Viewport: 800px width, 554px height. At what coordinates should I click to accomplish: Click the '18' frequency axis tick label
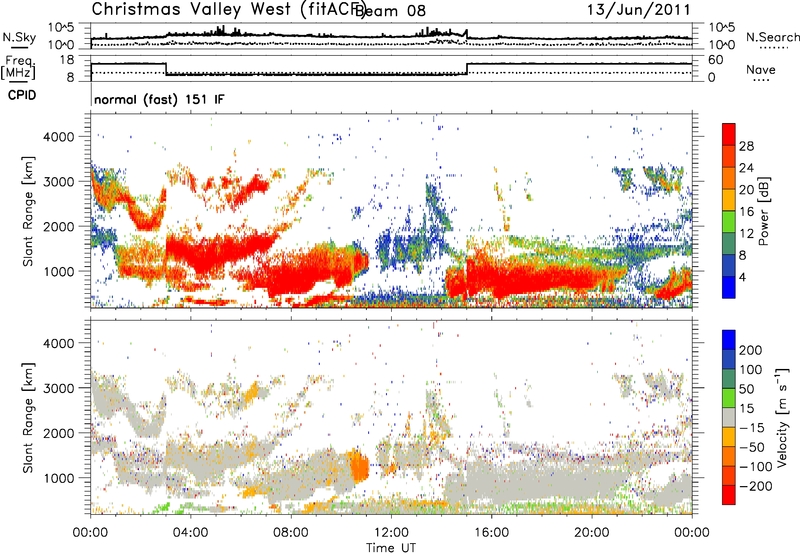68,60
